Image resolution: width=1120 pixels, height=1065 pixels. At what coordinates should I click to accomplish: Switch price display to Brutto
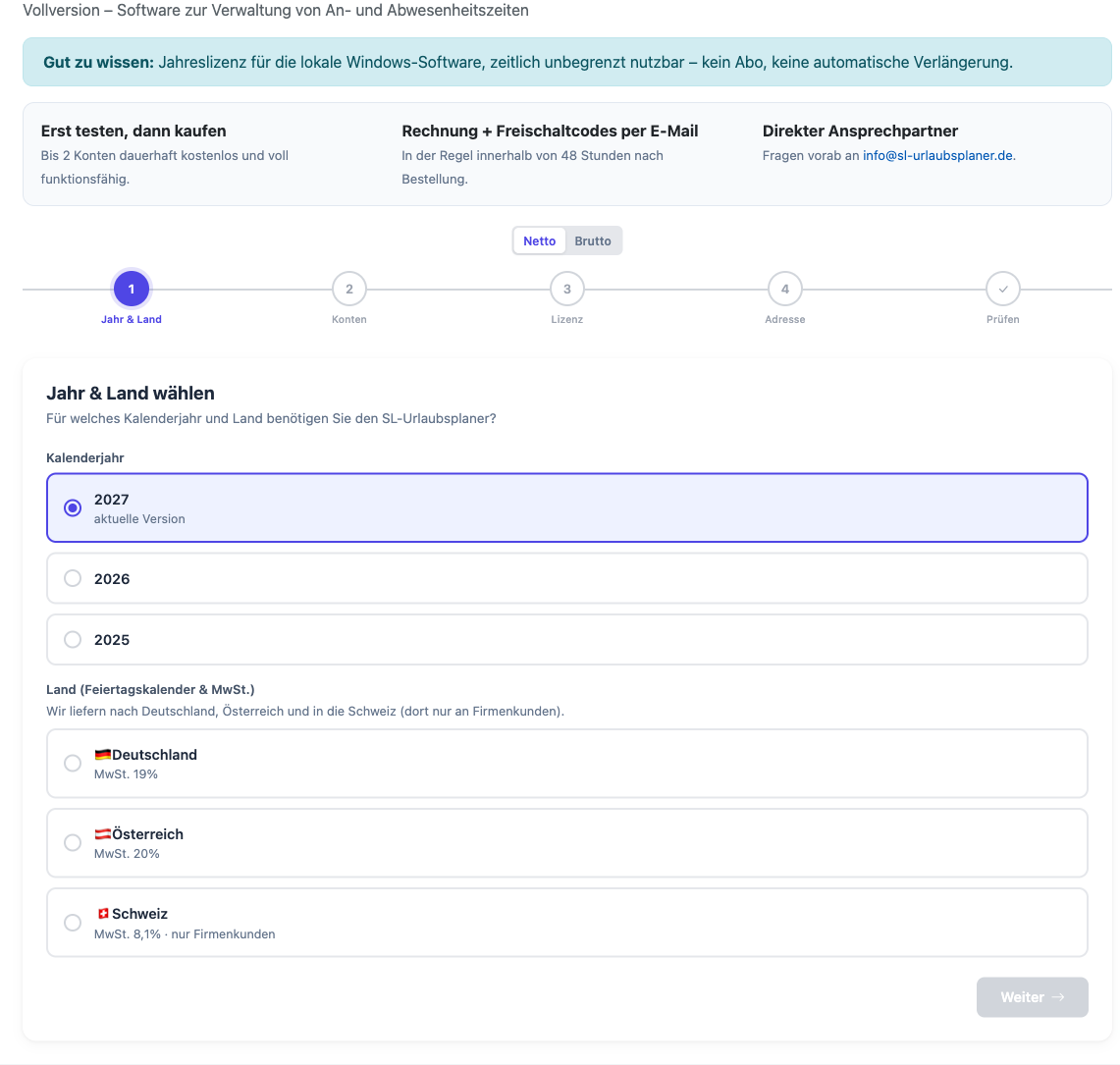click(x=593, y=240)
